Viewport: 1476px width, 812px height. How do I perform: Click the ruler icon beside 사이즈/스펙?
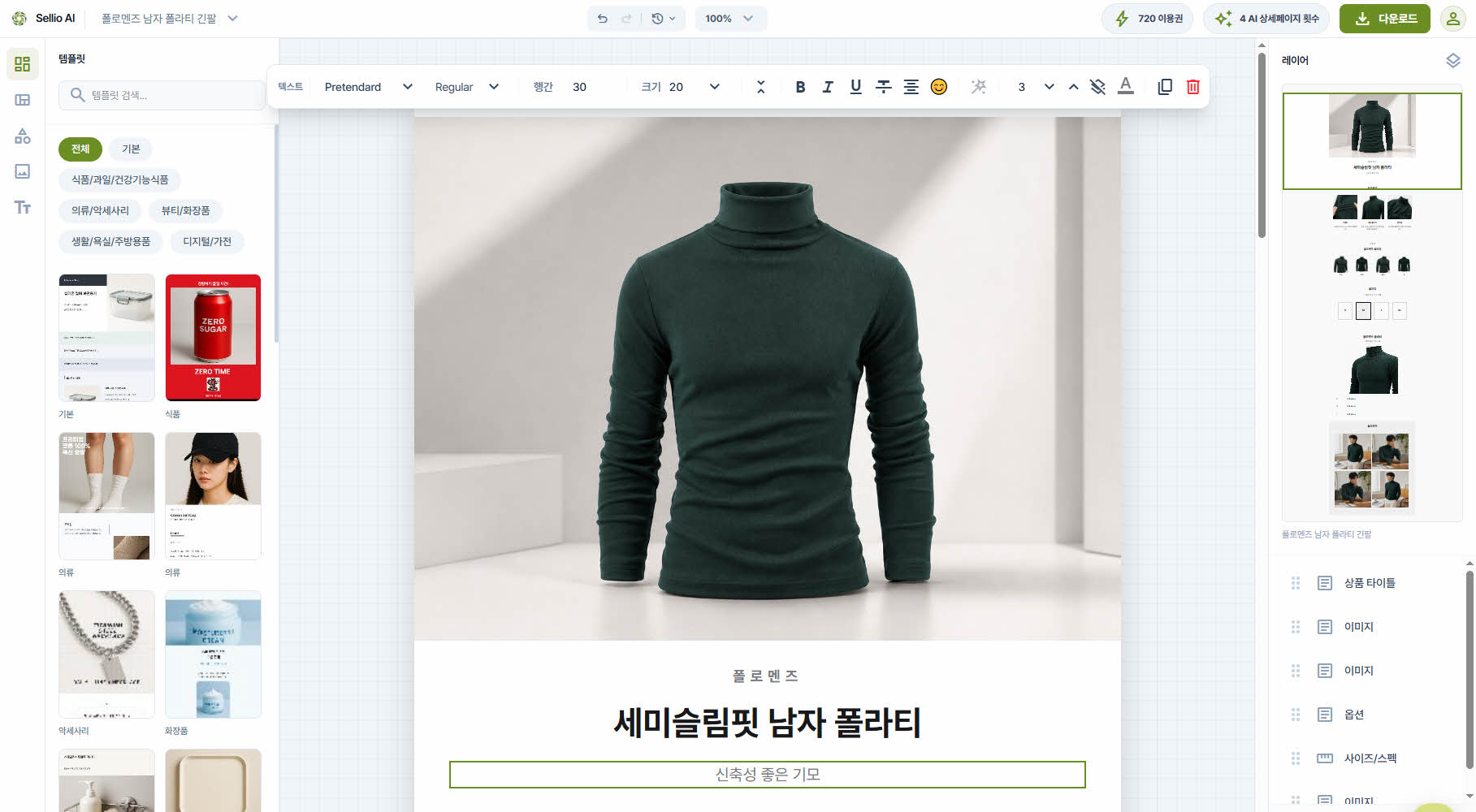pos(1325,758)
